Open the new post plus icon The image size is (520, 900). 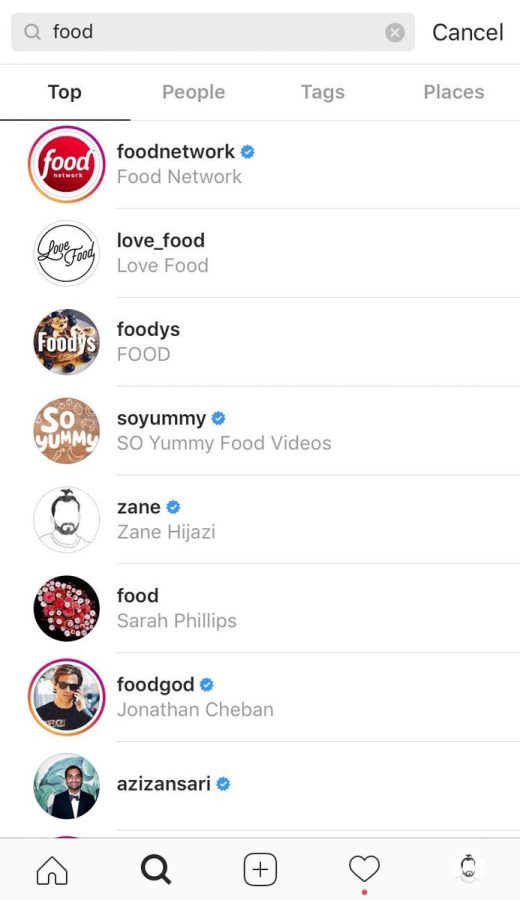click(x=260, y=870)
